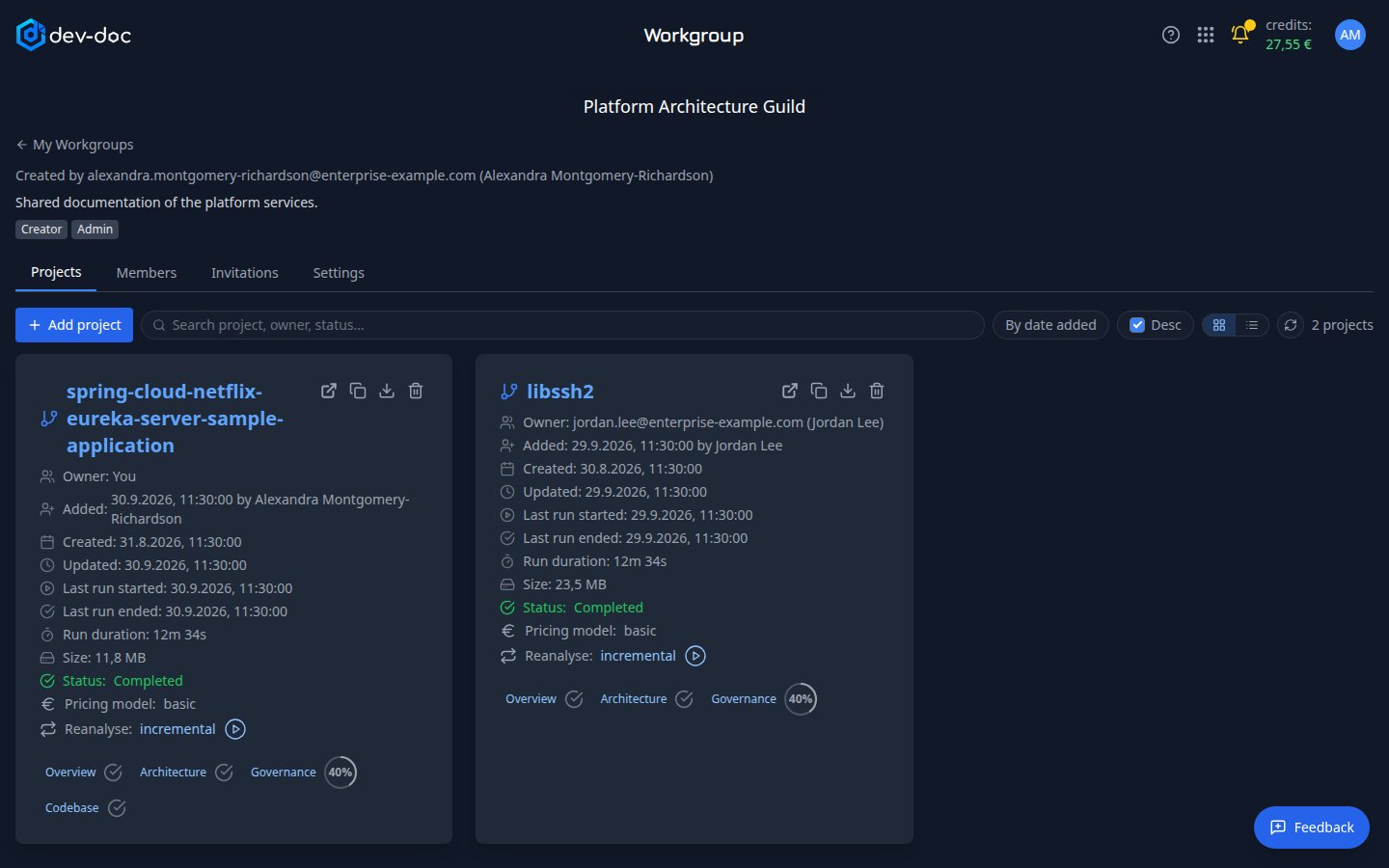
Task: Open the help question mark icon
Action: click(1171, 36)
